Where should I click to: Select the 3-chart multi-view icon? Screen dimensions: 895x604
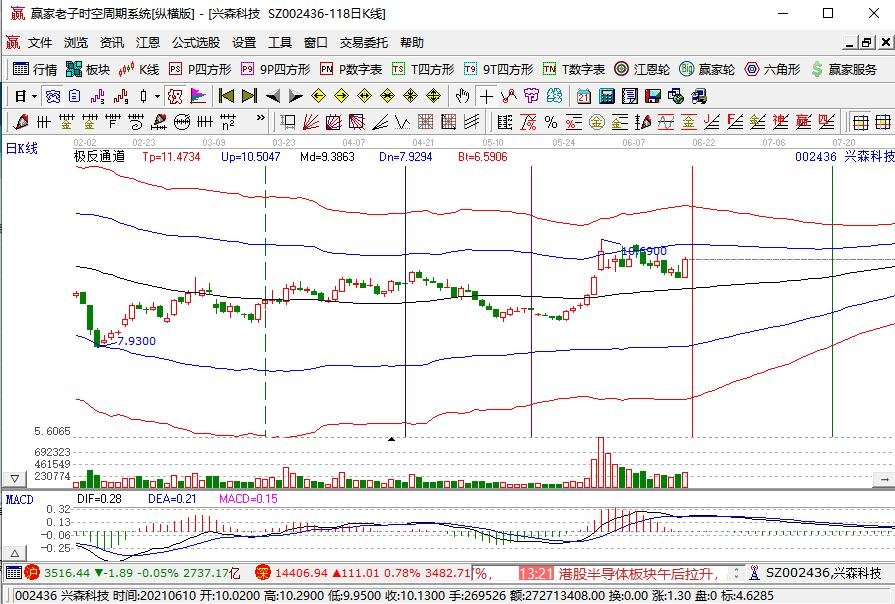98,96
